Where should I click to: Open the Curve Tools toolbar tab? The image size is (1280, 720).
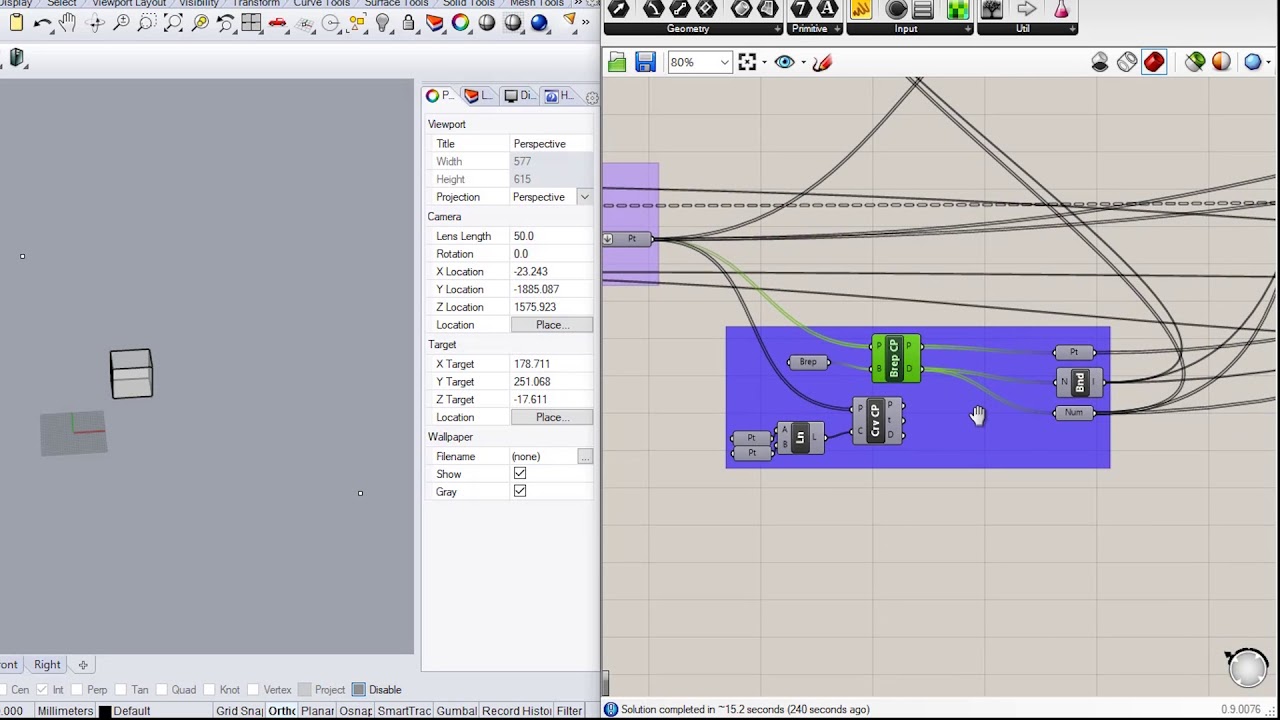tap(321, 3)
